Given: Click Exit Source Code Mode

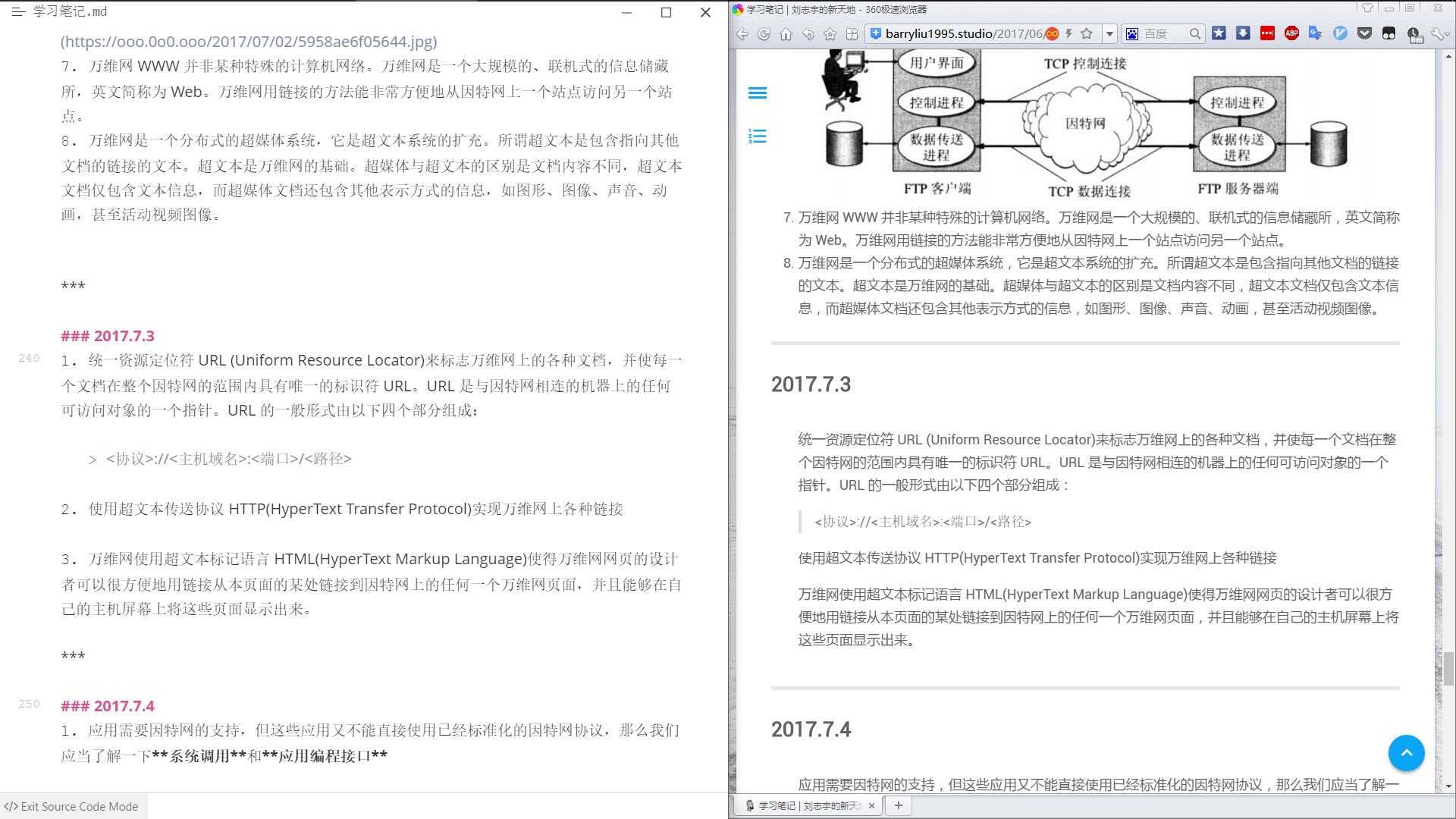Looking at the screenshot, I should coord(72,806).
